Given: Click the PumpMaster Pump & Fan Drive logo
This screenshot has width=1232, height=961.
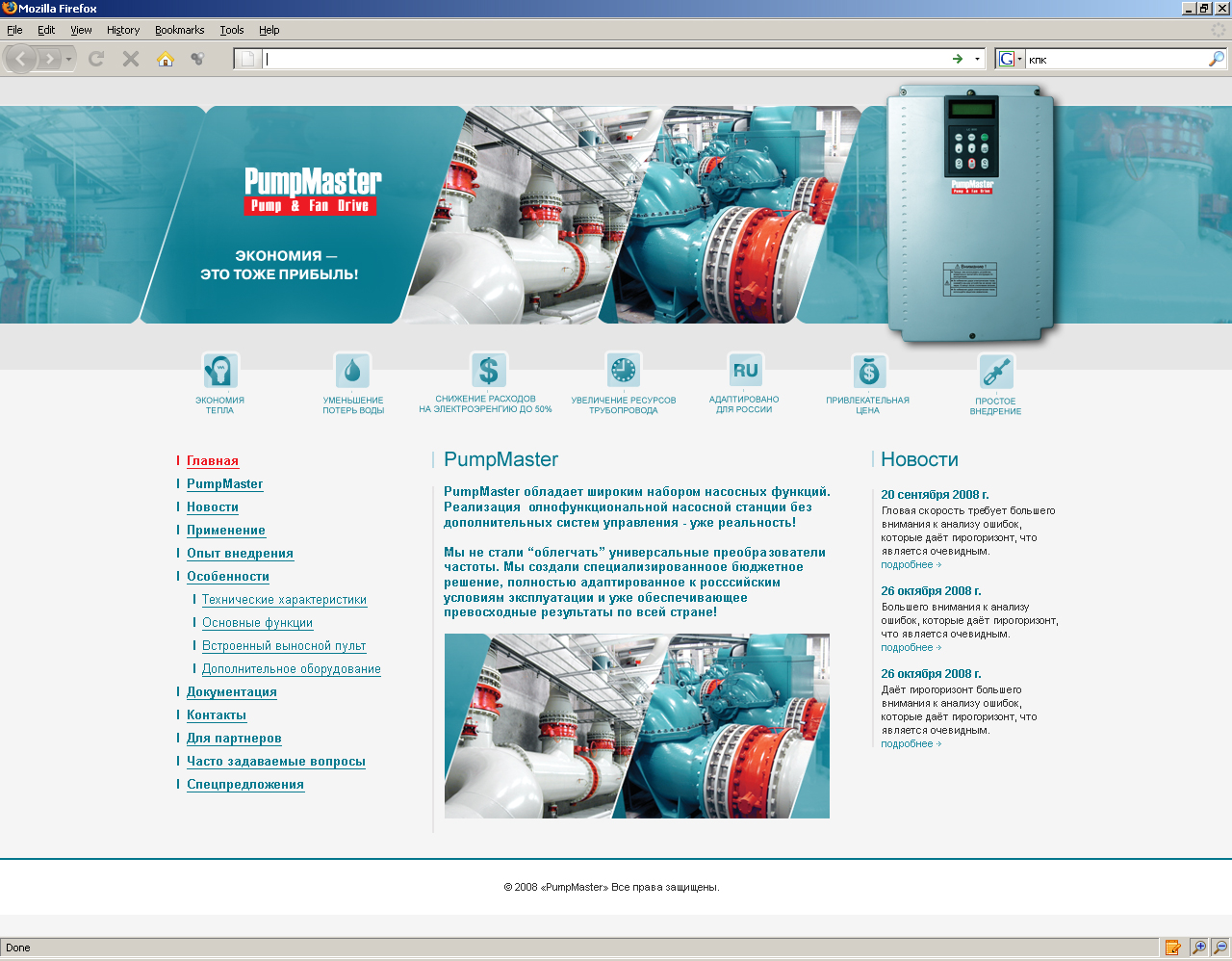Looking at the screenshot, I should point(313,191).
